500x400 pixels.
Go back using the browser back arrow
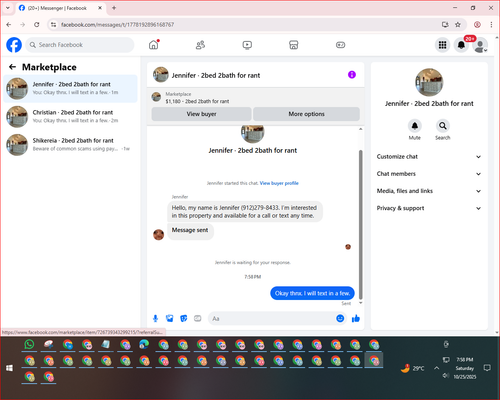click(9, 24)
